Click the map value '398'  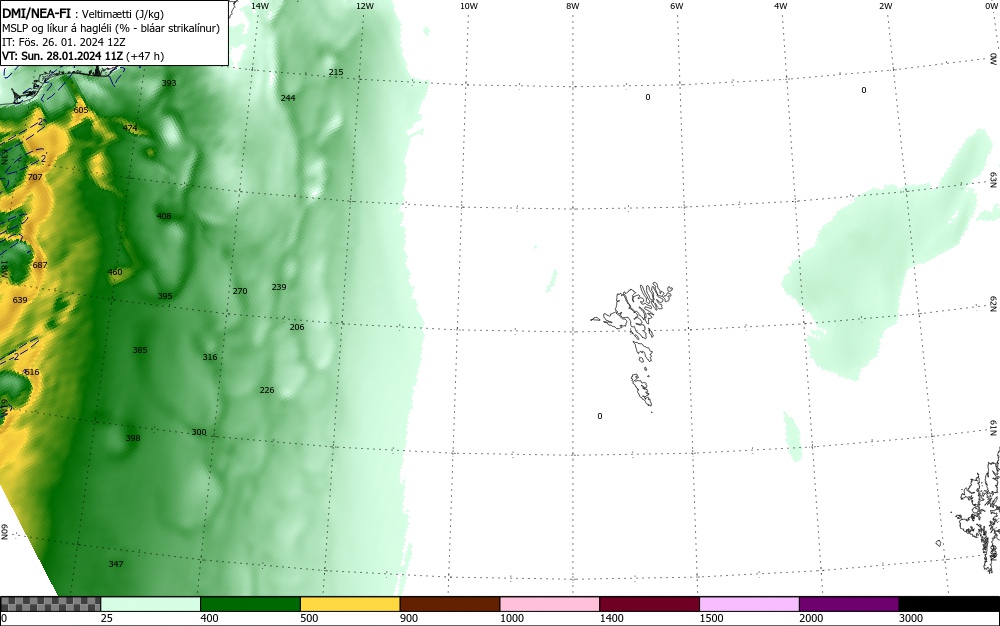(x=133, y=438)
